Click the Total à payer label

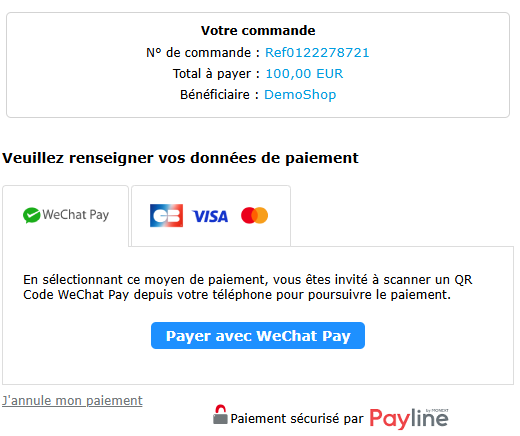[x=216, y=74]
